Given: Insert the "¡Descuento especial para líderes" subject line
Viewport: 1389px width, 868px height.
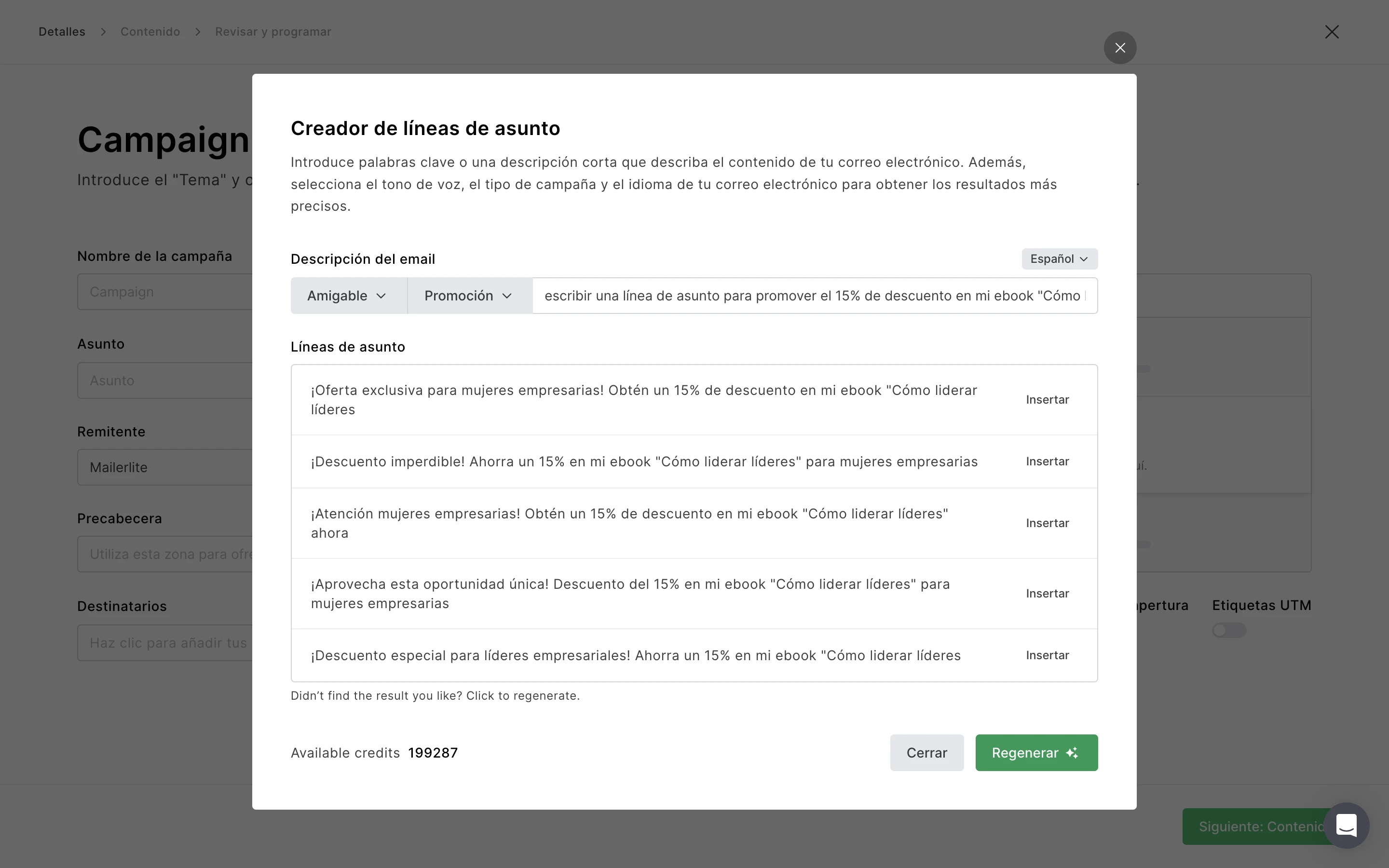Looking at the screenshot, I should pos(1047,655).
